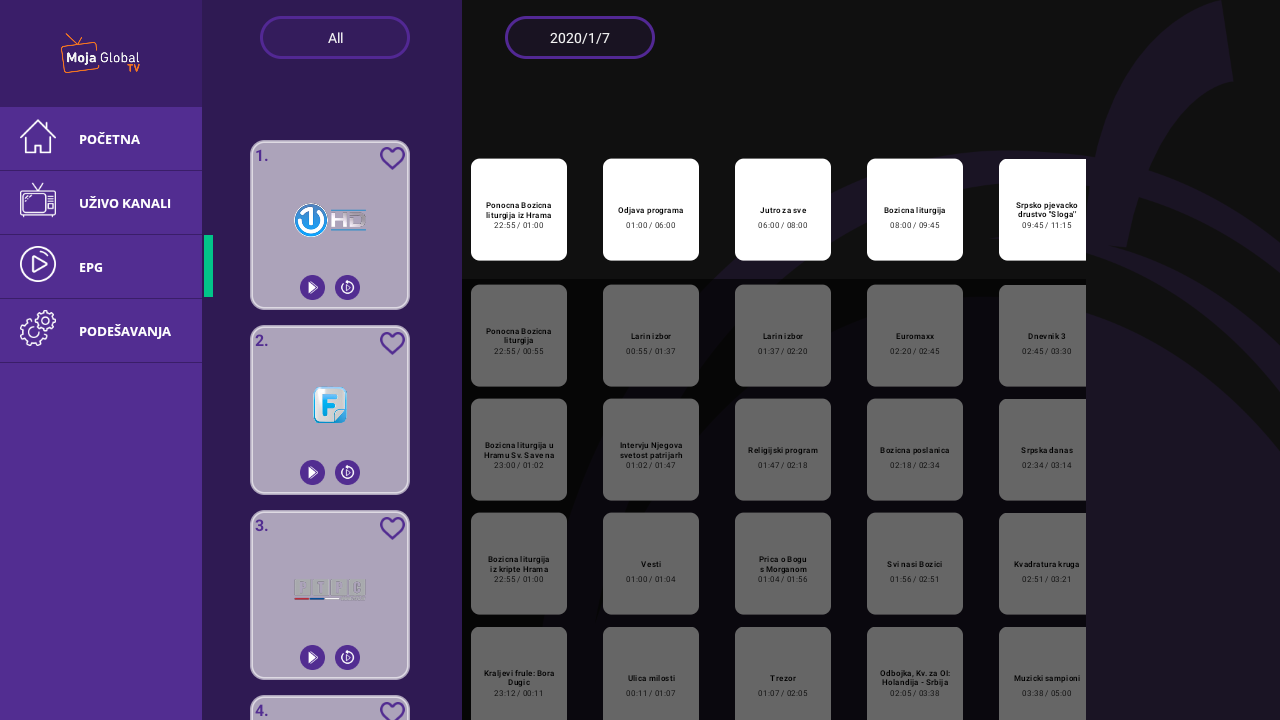Play channel 2 live

pos(312,472)
